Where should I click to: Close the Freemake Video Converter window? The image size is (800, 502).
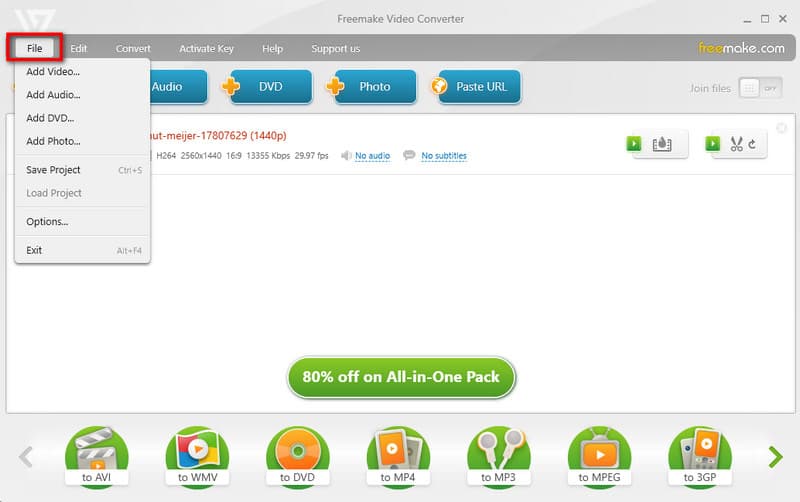(x=783, y=19)
